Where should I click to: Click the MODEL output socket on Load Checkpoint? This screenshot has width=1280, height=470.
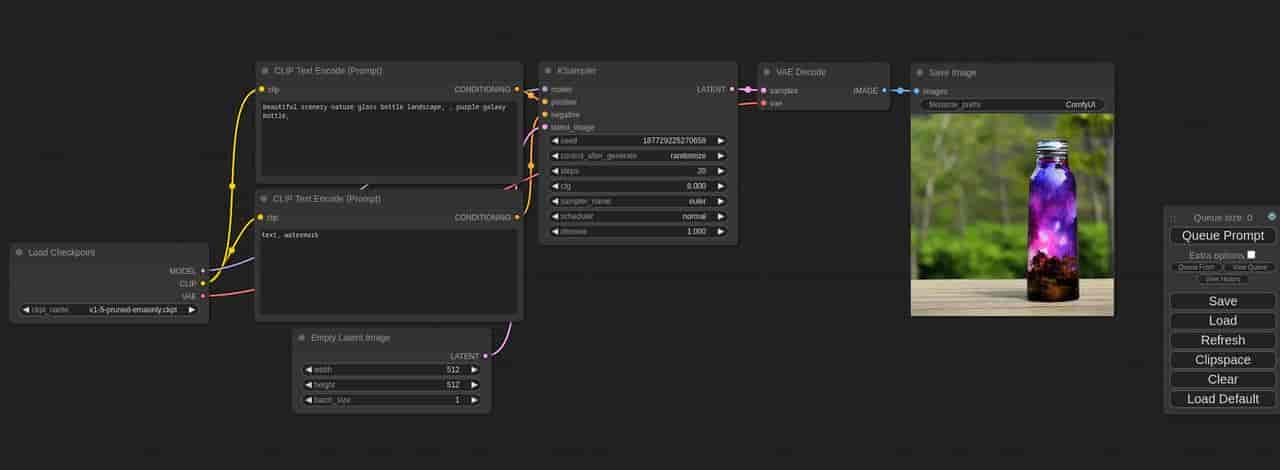click(x=203, y=270)
